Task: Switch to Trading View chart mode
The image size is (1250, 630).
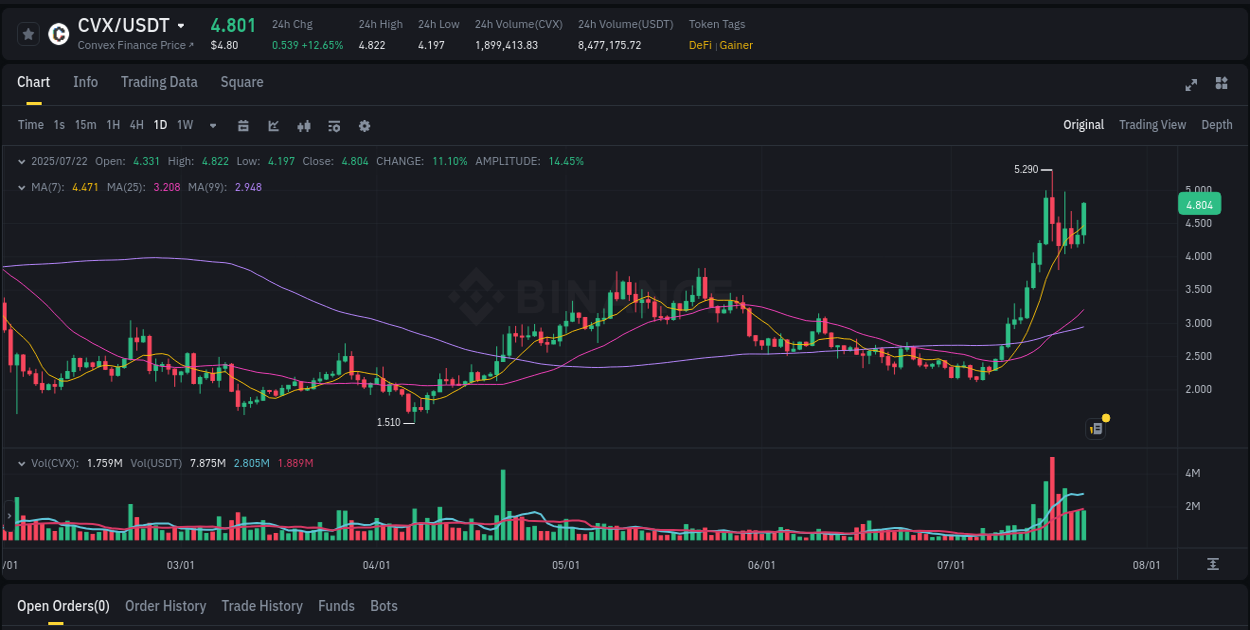Action: pyautogui.click(x=1152, y=125)
